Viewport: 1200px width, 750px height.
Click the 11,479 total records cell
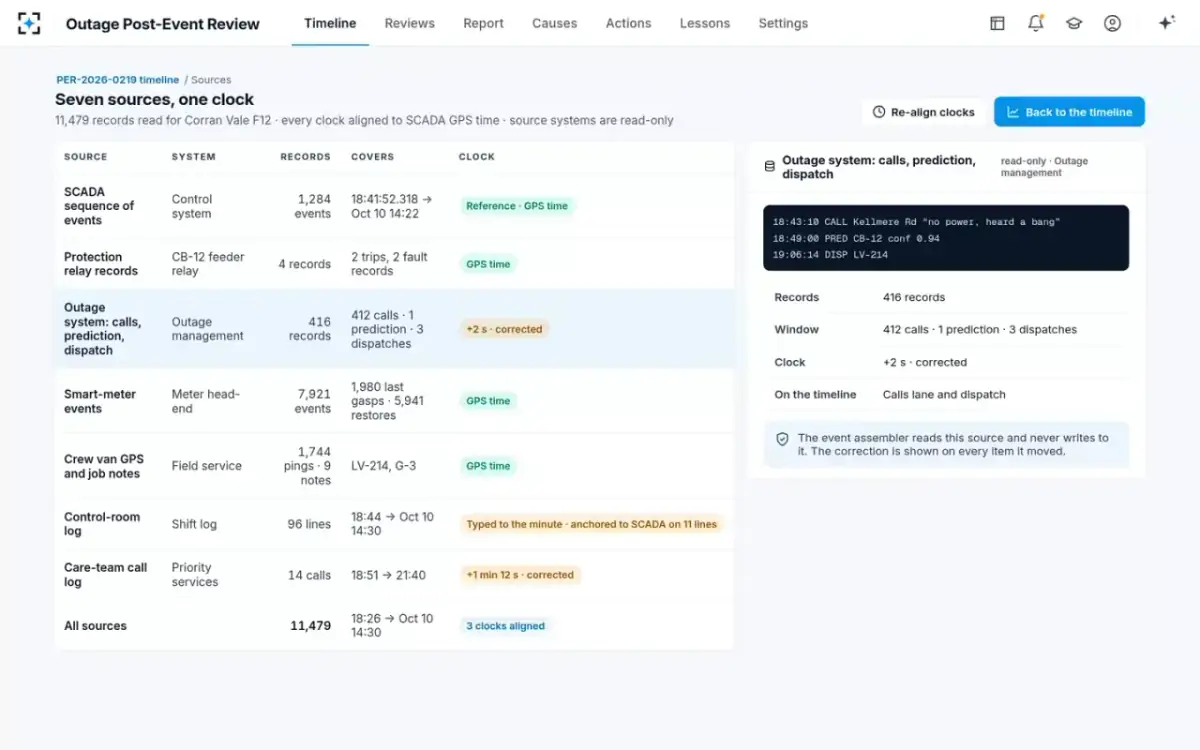coord(310,626)
